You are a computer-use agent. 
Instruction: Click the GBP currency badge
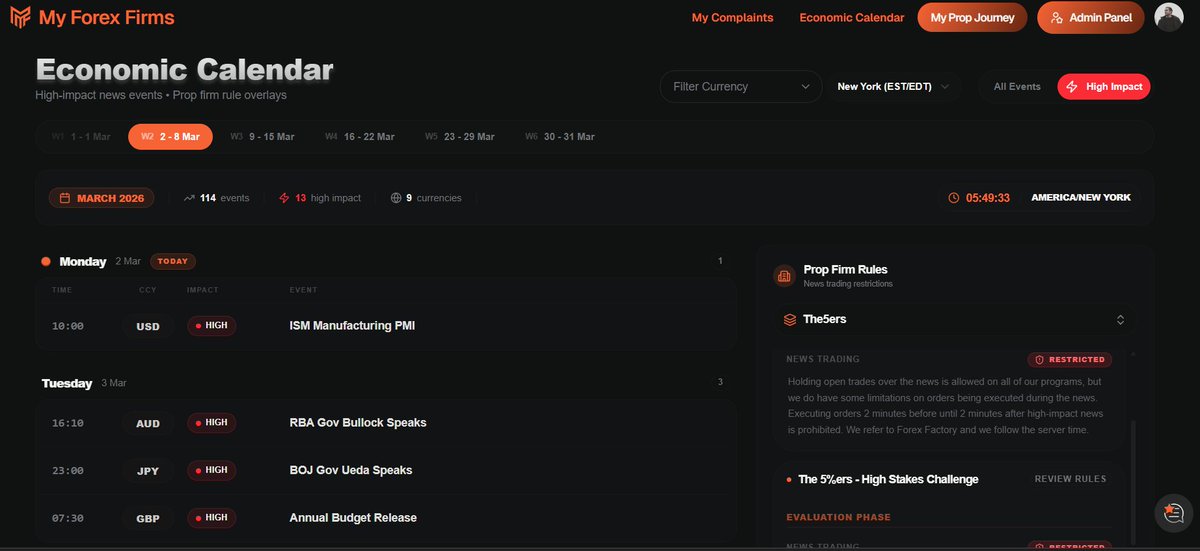(148, 518)
